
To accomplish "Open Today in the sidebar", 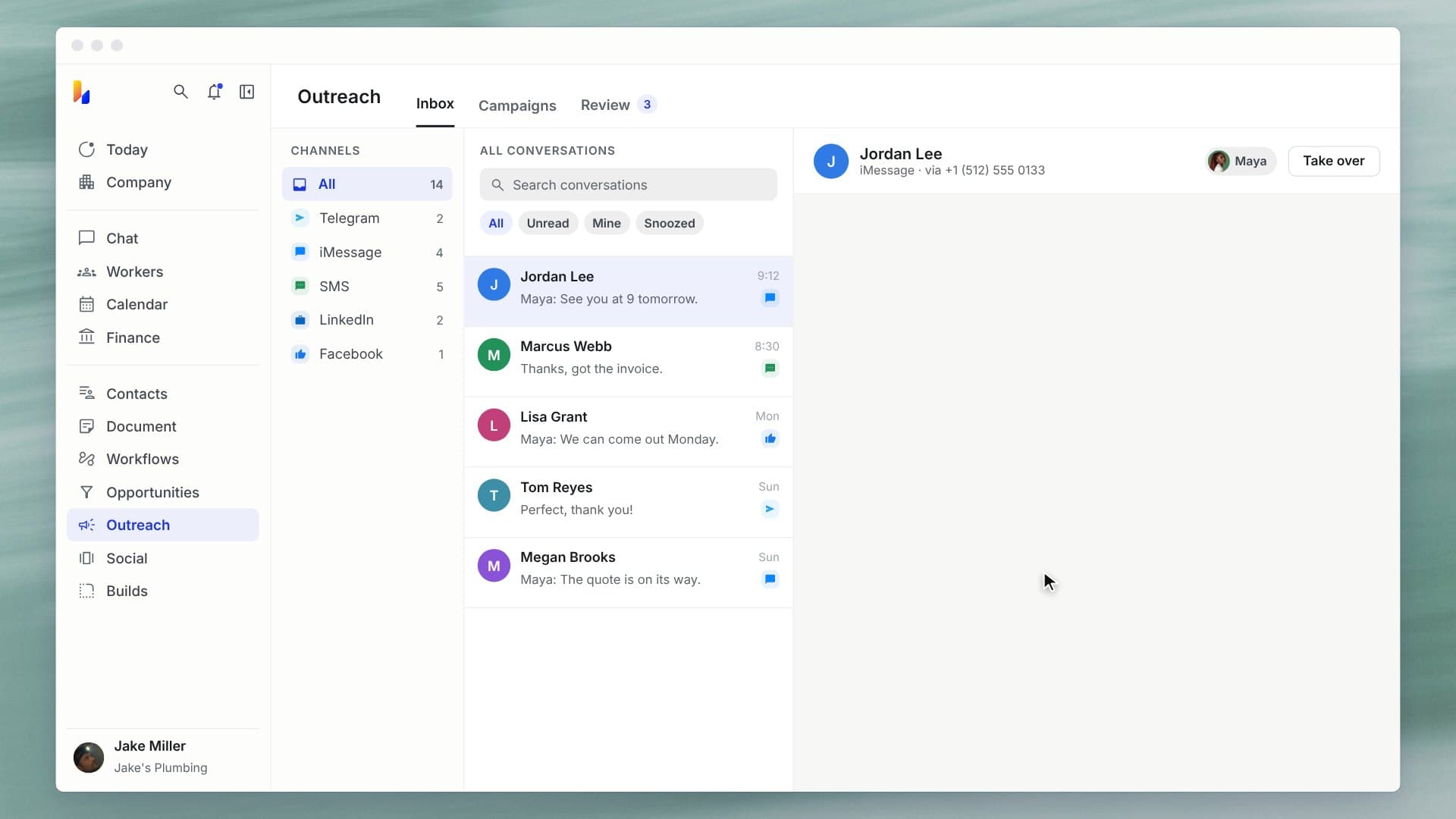I will coord(163,149).
